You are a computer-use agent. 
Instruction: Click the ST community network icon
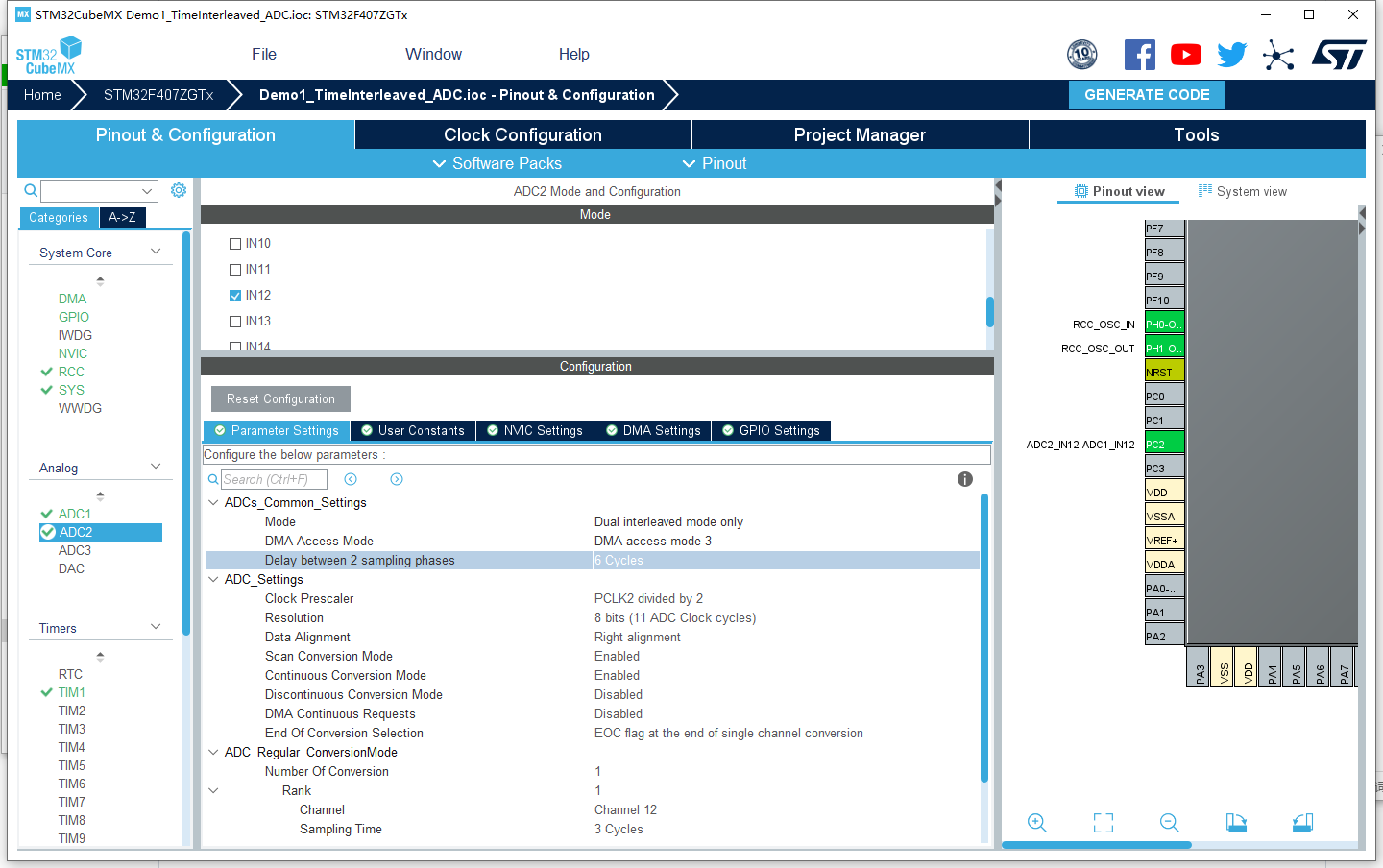click(x=1278, y=55)
